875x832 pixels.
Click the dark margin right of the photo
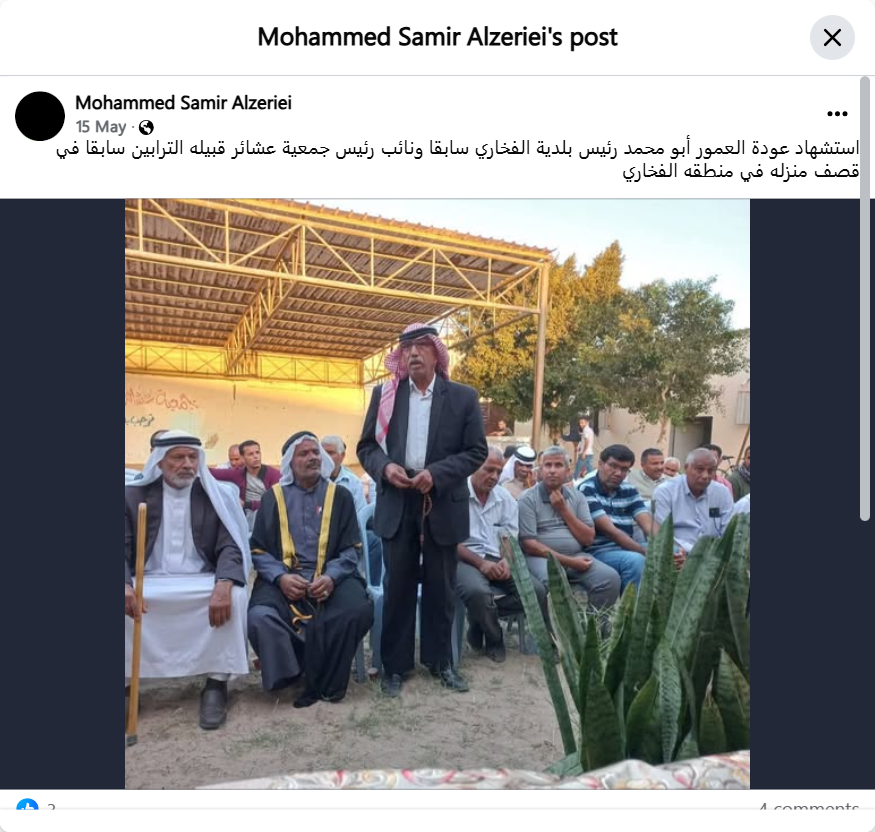(x=805, y=494)
